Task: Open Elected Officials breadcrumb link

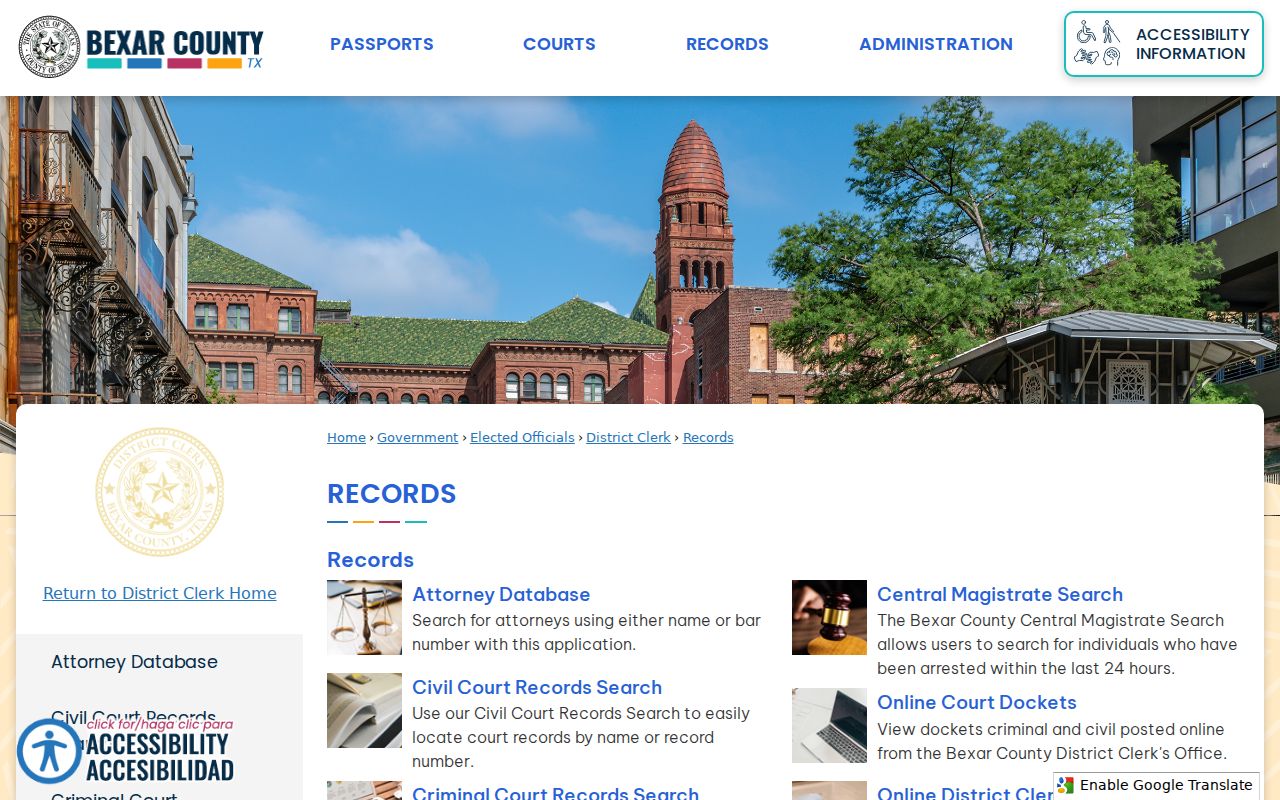Action: coord(522,437)
